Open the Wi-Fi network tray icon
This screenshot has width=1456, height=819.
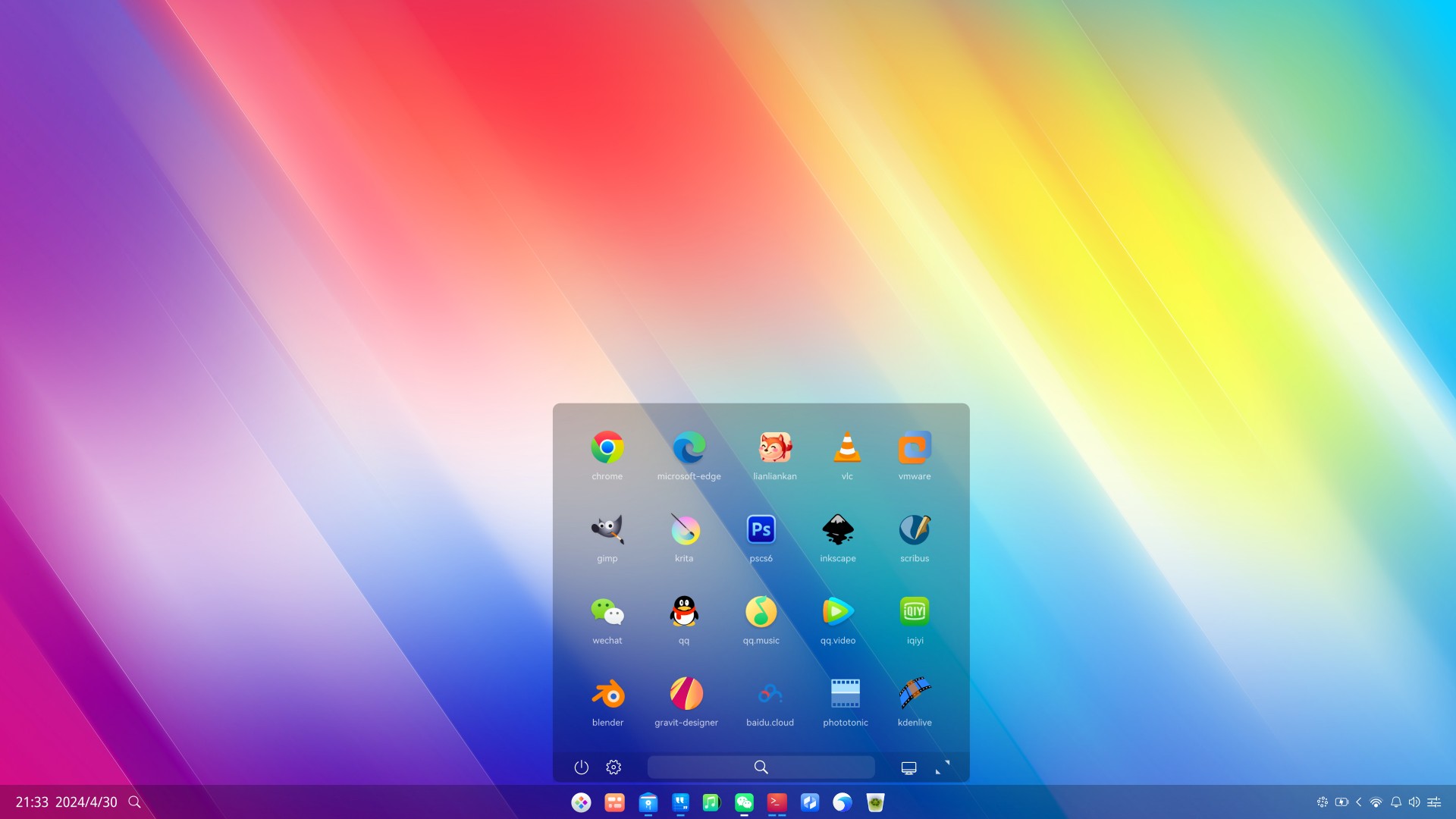1376,802
